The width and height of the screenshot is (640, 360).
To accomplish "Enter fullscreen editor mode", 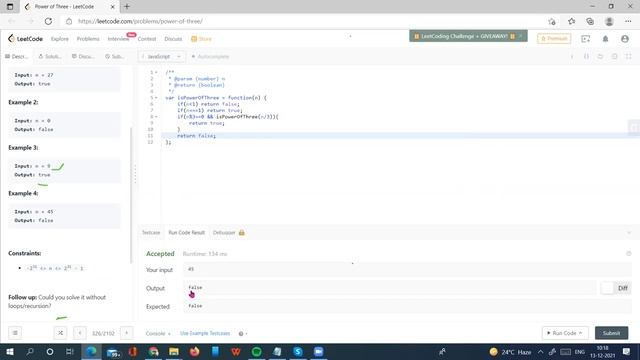I will (629, 56).
